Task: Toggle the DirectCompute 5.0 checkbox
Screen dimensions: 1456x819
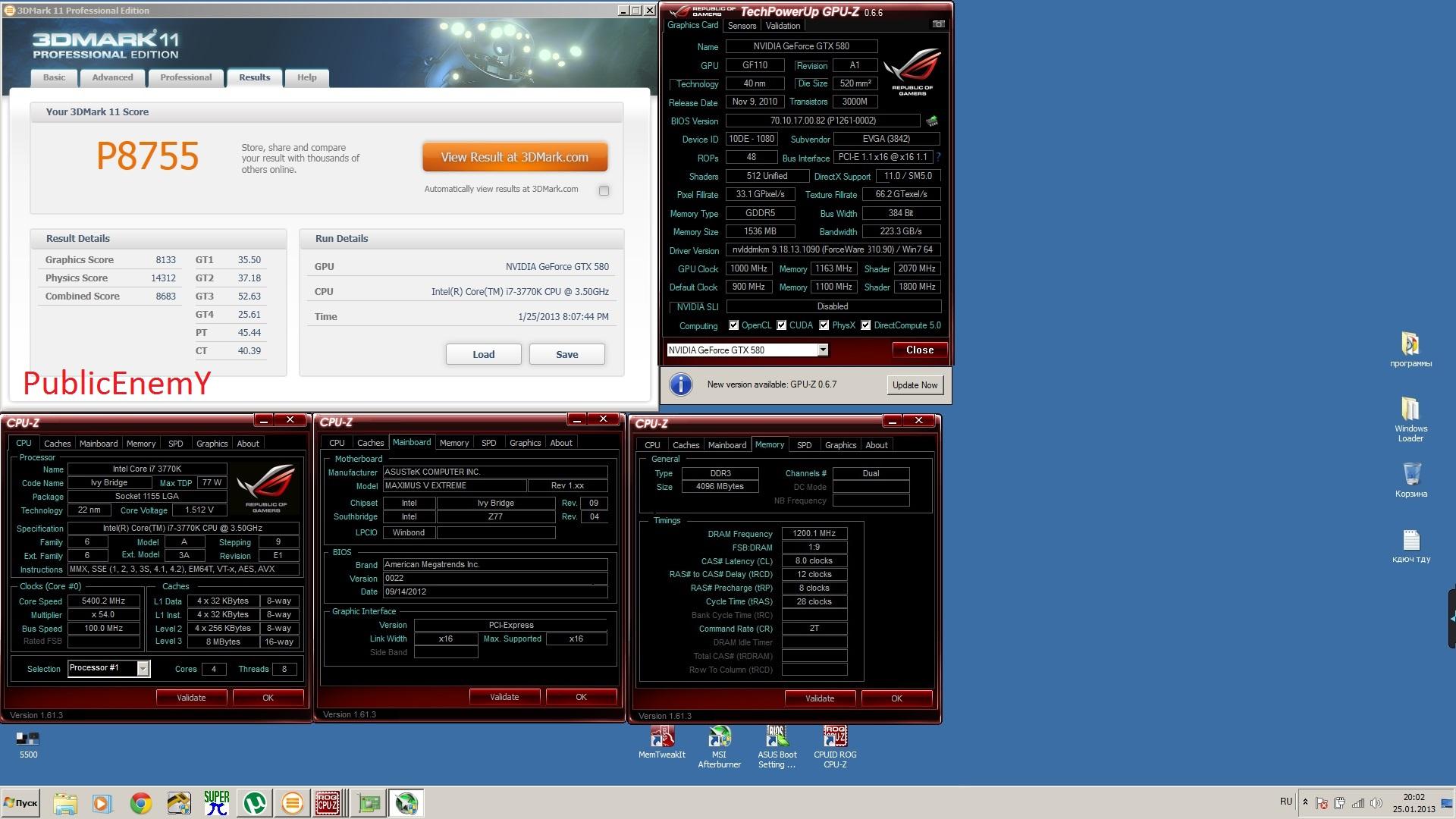Action: point(866,325)
